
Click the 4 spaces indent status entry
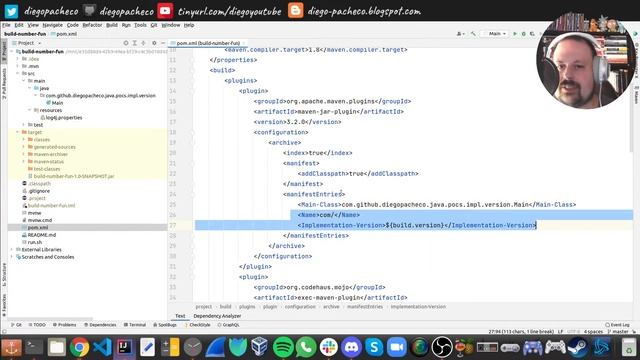[593, 332]
